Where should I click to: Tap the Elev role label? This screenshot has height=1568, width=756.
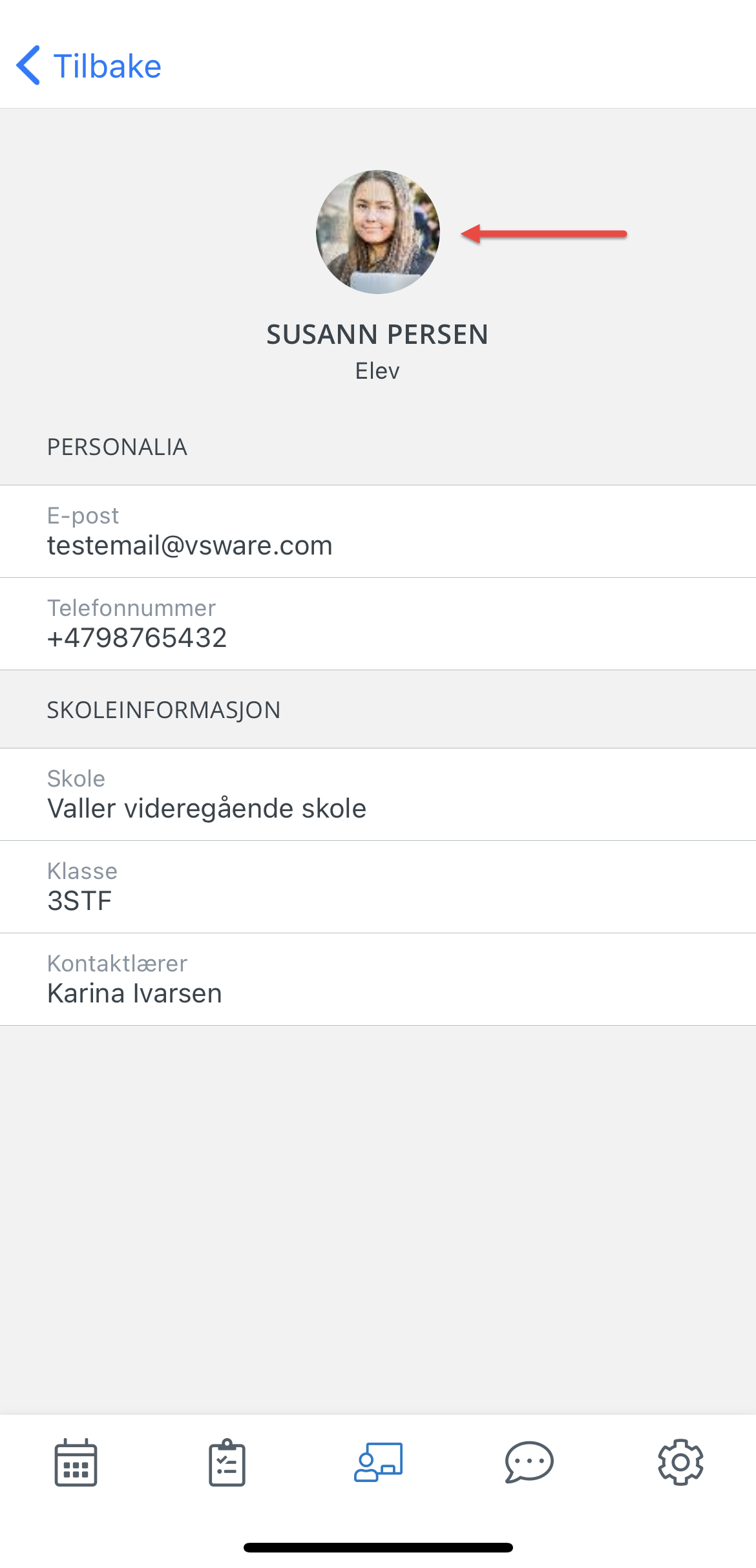click(377, 371)
